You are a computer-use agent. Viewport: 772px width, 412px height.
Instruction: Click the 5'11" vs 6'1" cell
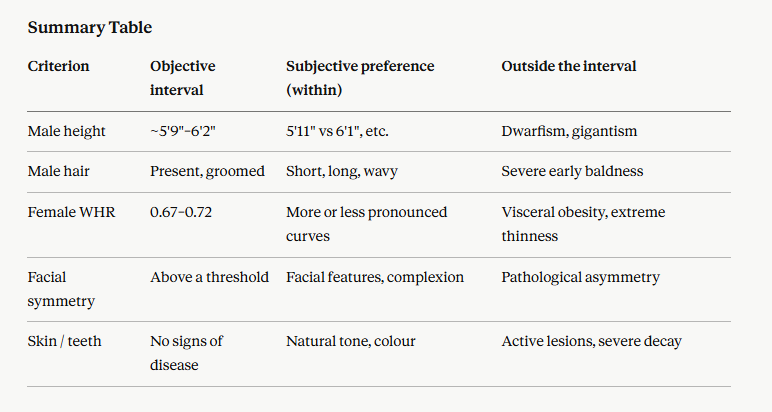click(337, 131)
